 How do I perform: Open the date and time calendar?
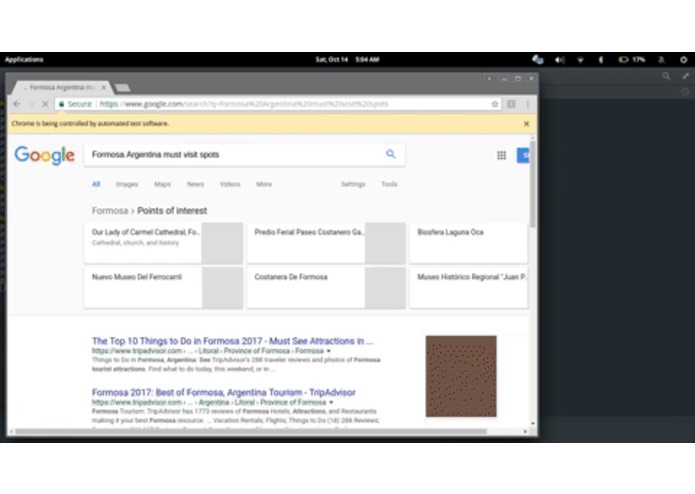(347, 59)
